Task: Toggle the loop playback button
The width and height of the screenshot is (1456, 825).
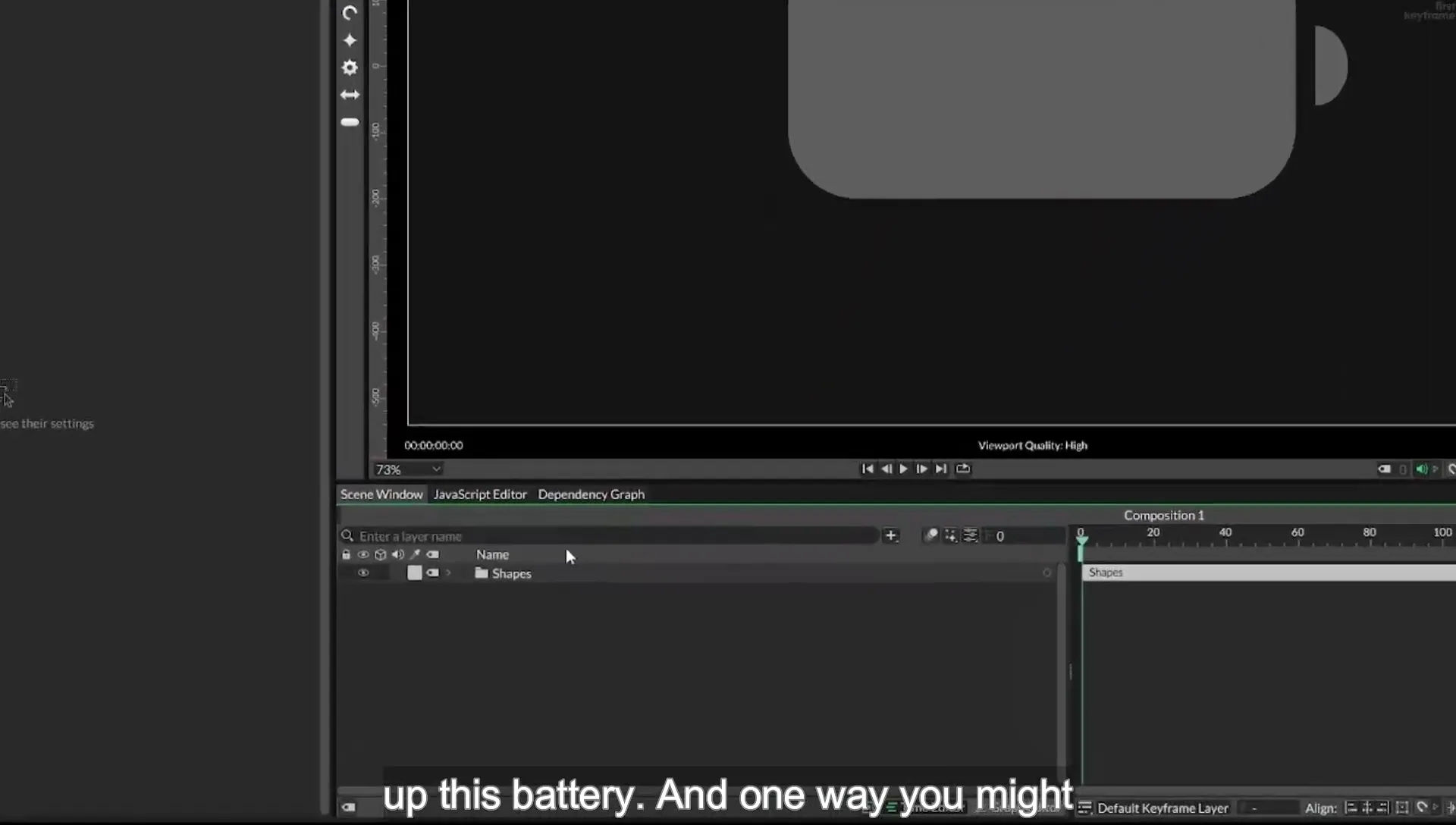Action: pos(962,469)
